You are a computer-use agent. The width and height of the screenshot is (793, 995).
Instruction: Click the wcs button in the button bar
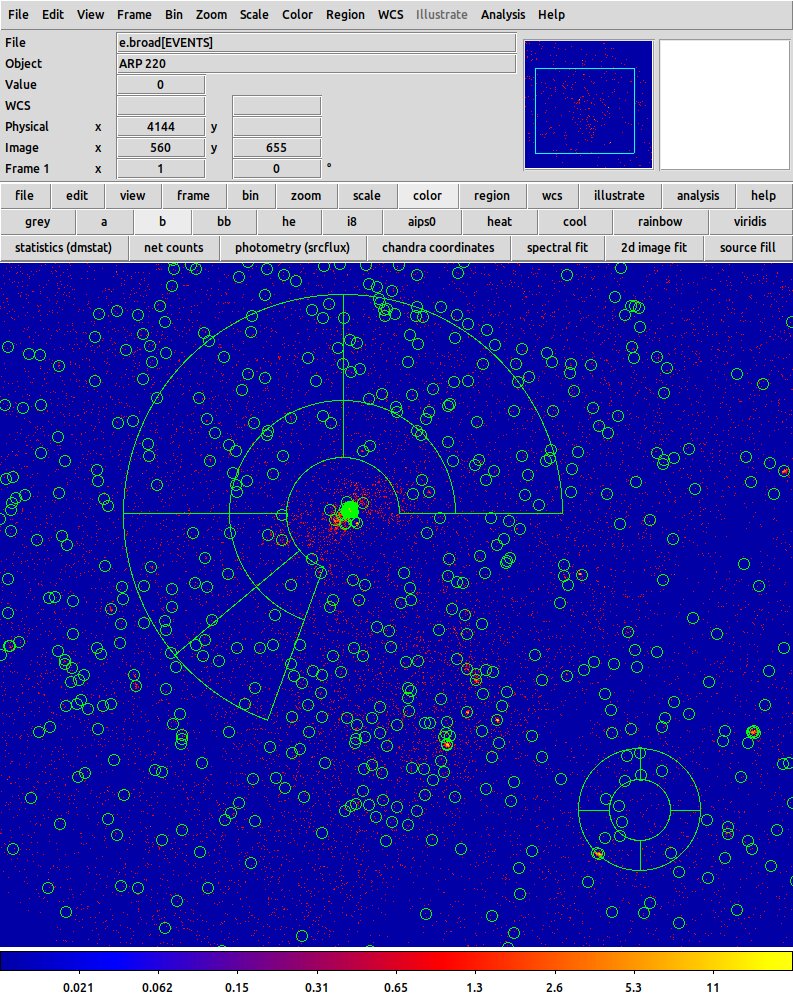[x=552, y=195]
